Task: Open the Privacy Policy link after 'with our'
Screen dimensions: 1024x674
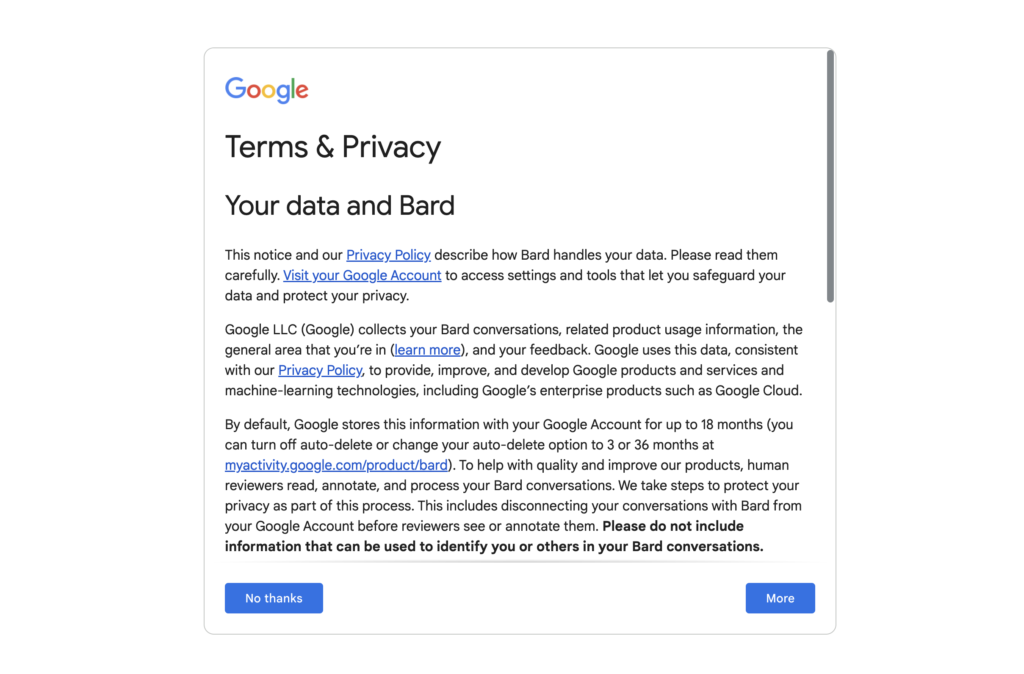Action: coord(320,370)
